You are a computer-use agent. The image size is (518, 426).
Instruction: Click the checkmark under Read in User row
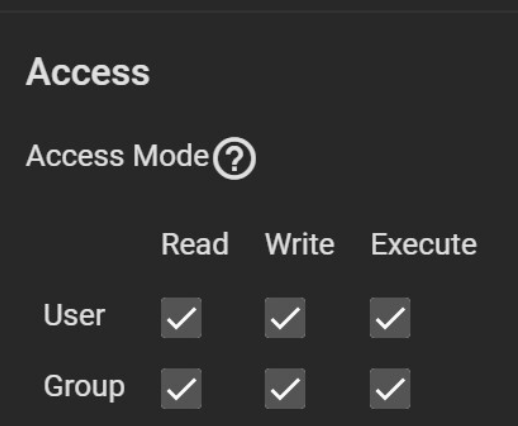coord(181,318)
